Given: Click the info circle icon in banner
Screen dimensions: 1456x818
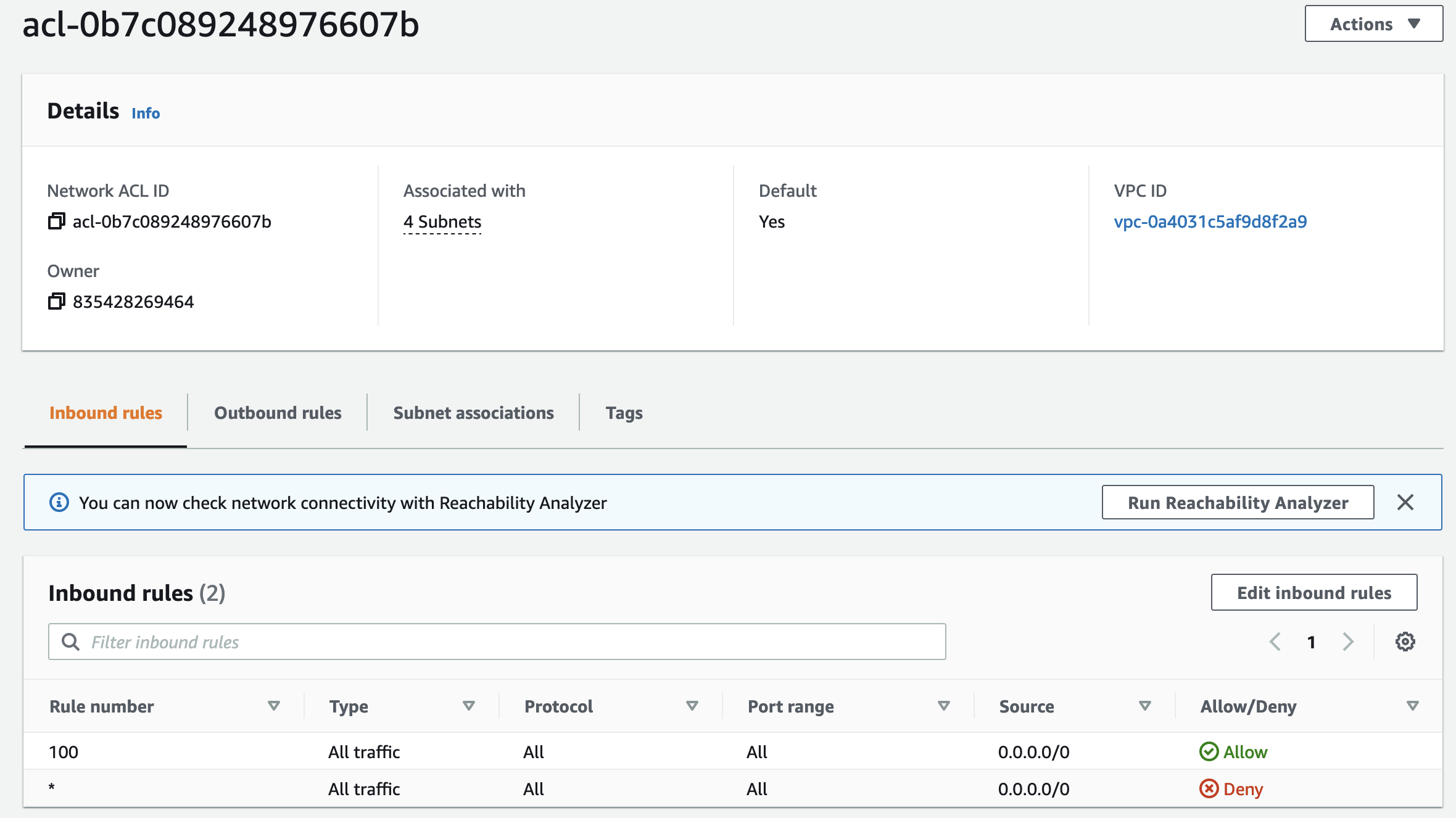Looking at the screenshot, I should [x=59, y=502].
